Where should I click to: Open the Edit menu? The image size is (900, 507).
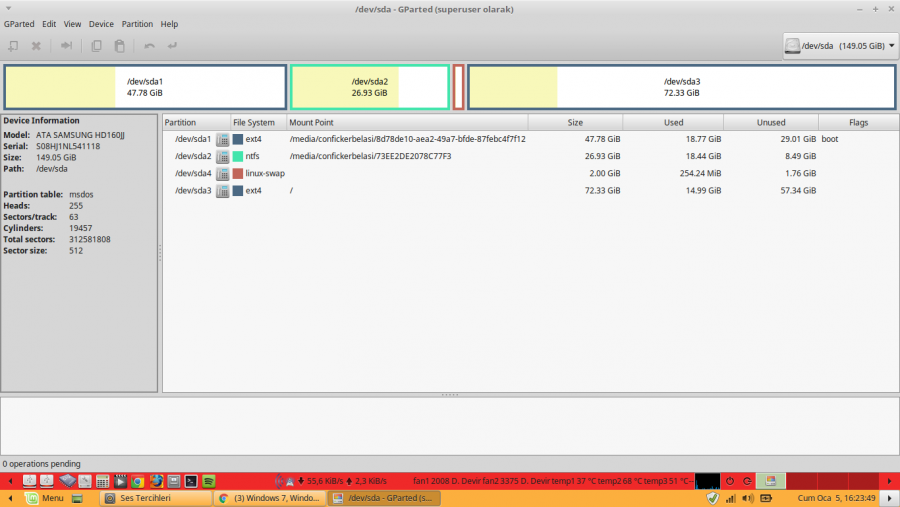pos(49,24)
